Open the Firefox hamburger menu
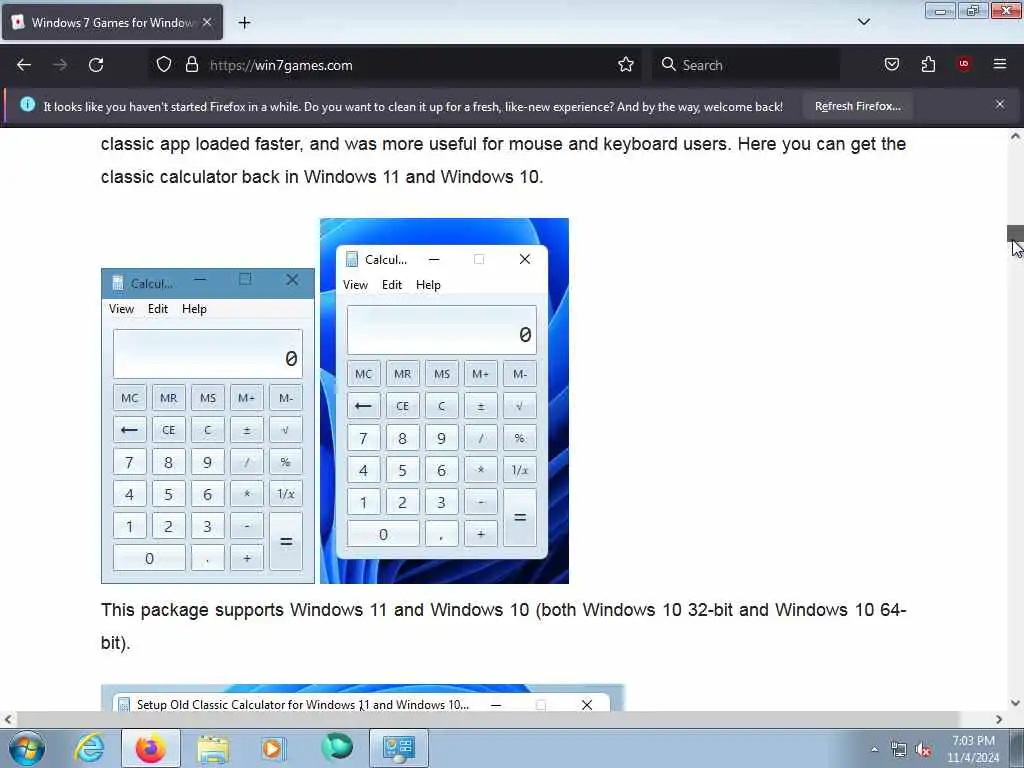This screenshot has width=1024, height=768. click(x=1000, y=64)
